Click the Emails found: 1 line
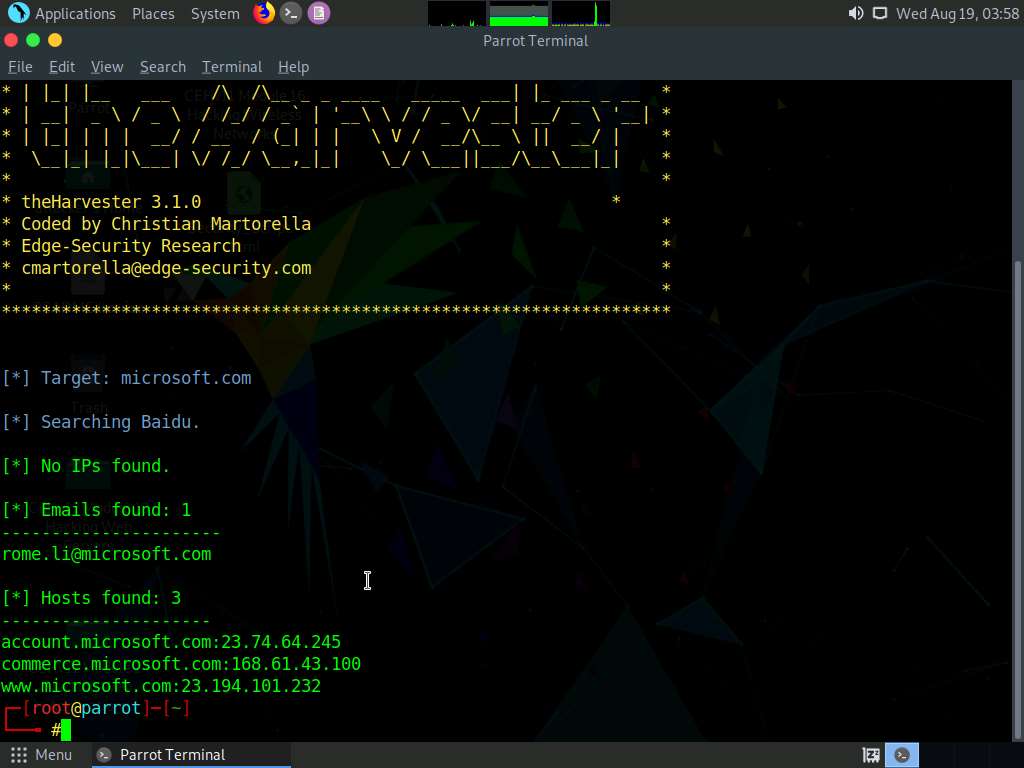 (x=96, y=510)
